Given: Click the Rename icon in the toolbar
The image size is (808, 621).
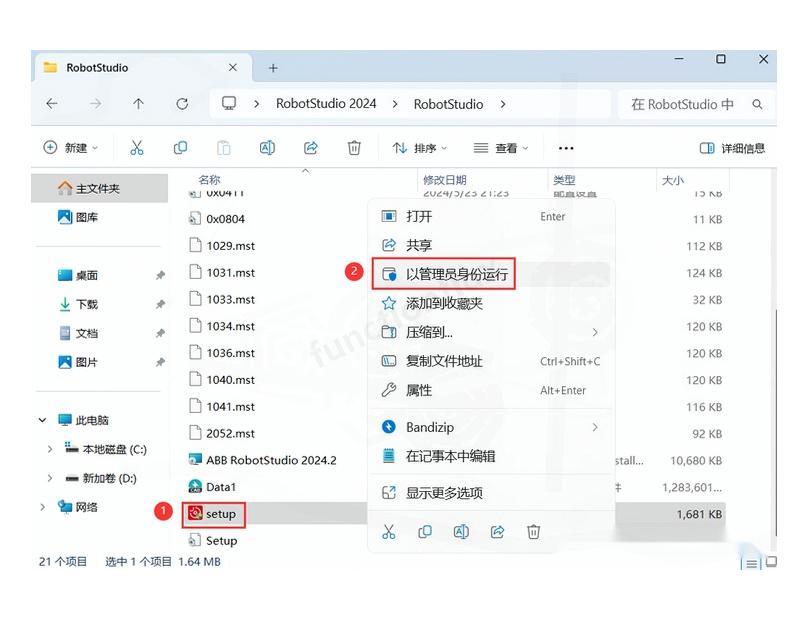Looking at the screenshot, I should coord(267,148).
